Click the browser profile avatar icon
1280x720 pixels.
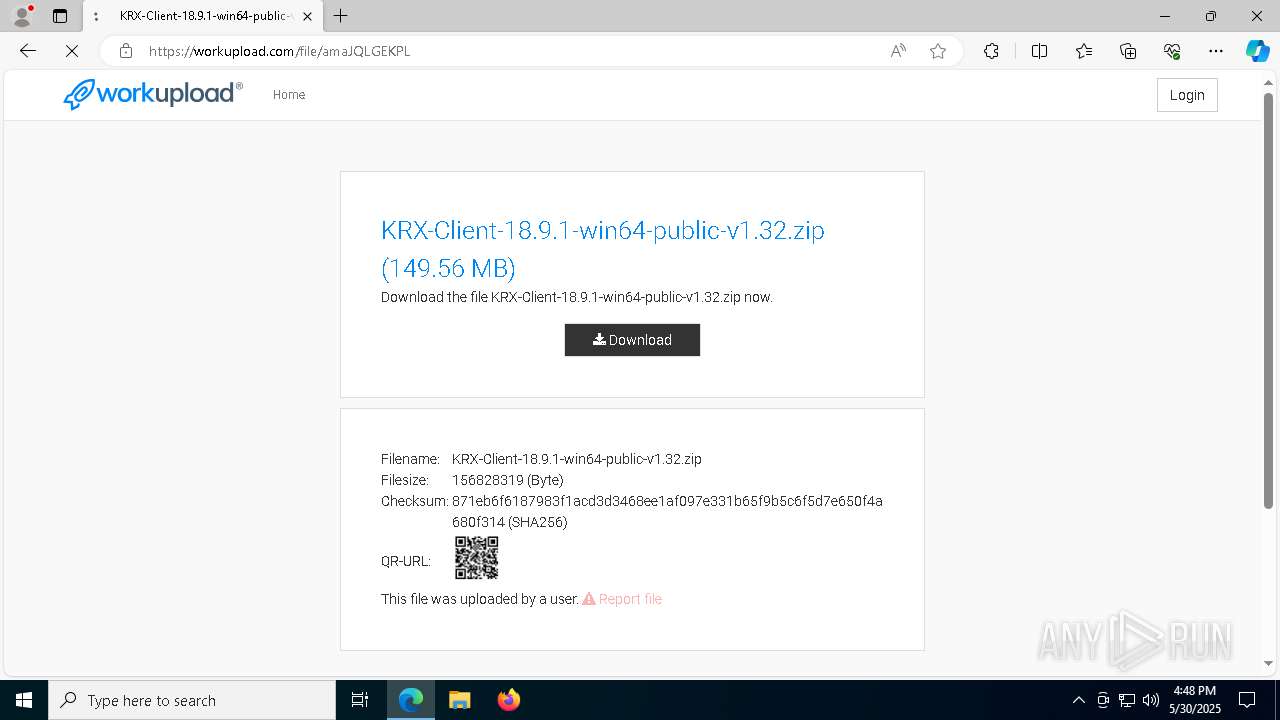(21, 16)
